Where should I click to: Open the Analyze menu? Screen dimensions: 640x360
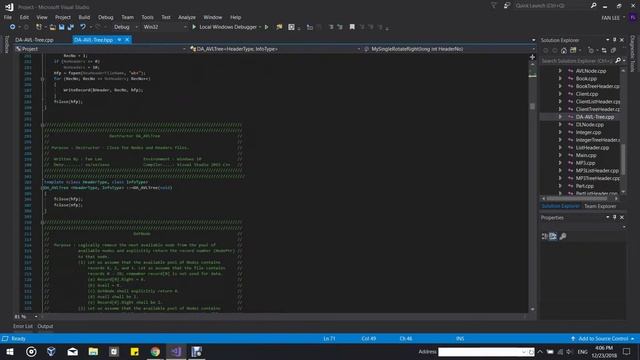[187, 17]
